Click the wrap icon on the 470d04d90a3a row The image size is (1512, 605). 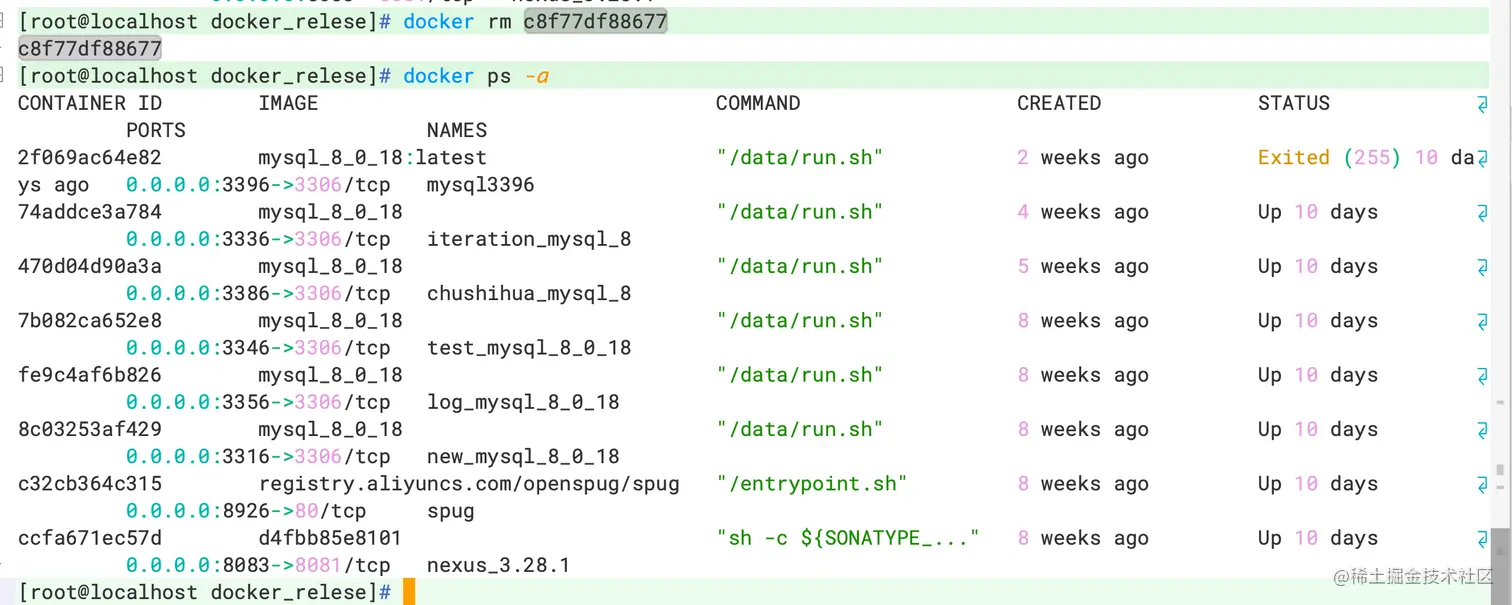coord(1482,267)
